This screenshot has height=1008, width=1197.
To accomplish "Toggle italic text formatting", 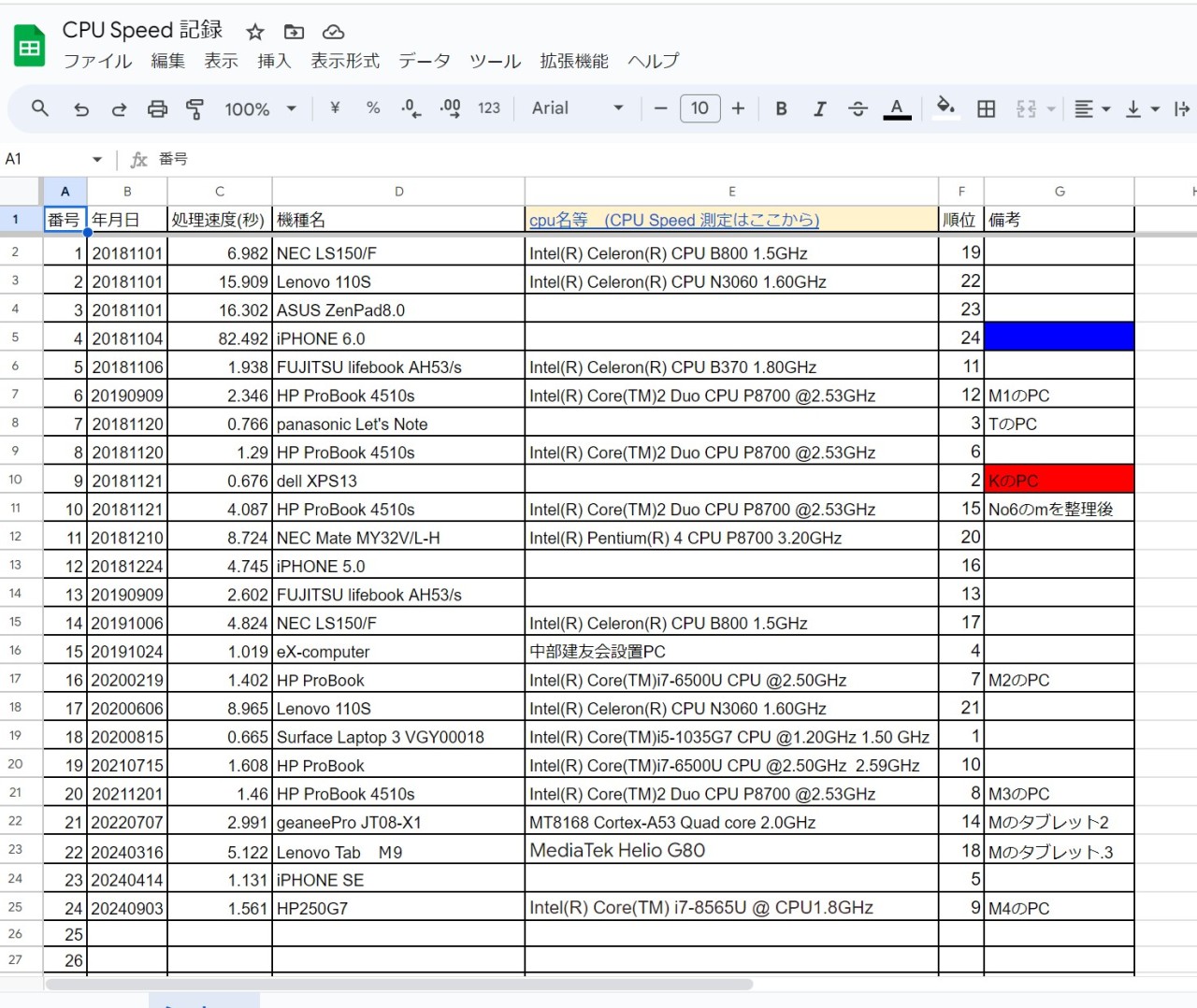I will pyautogui.click(x=819, y=109).
